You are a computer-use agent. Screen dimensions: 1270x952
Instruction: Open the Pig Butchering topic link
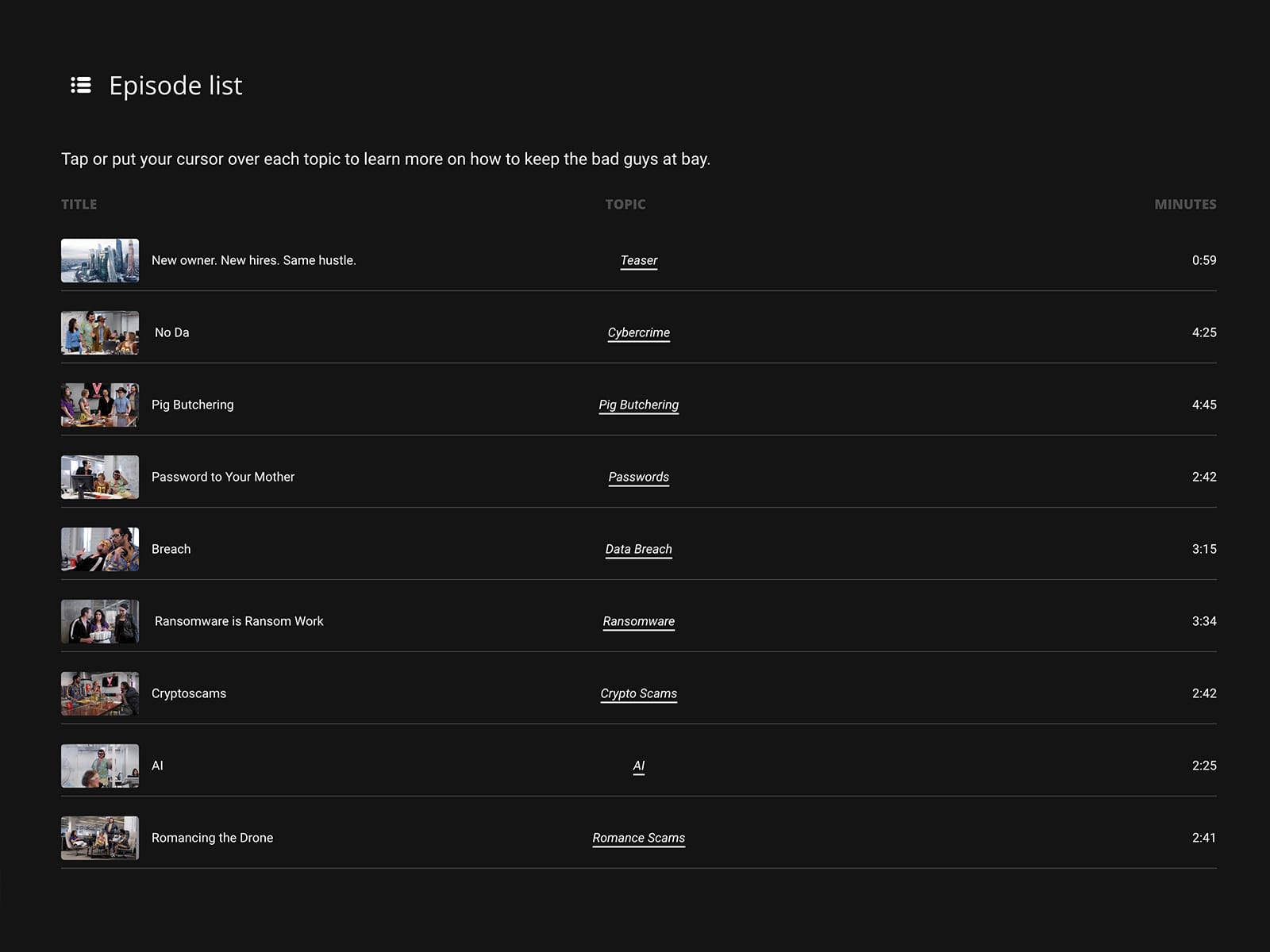(639, 405)
